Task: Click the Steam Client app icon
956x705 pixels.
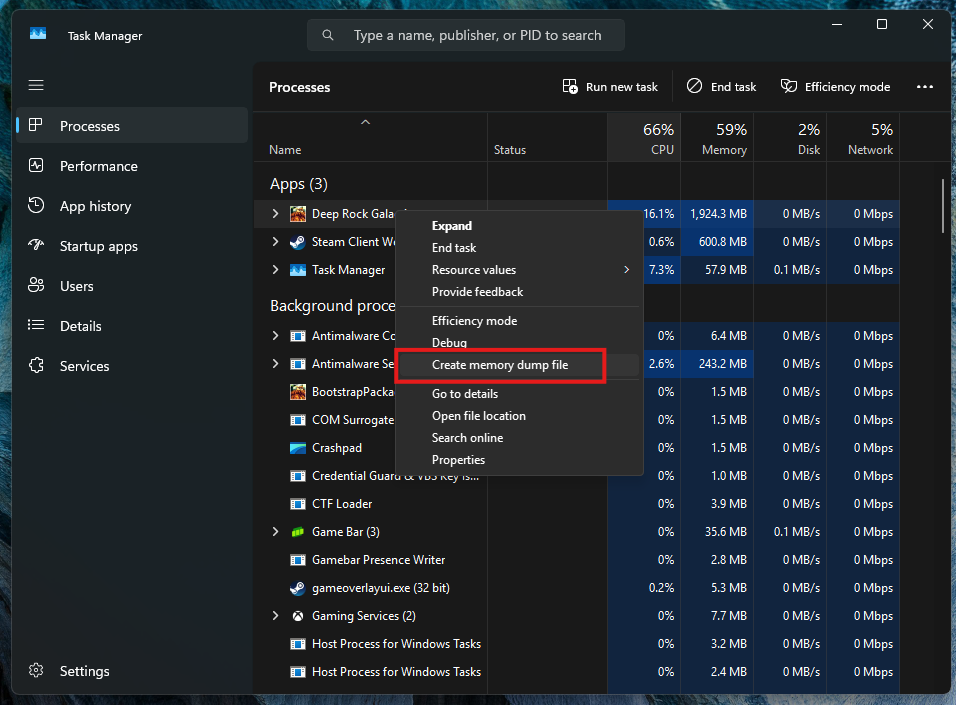Action: [298, 242]
